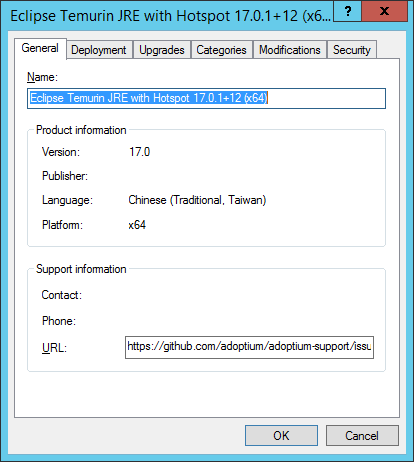The width and height of the screenshot is (414, 462).
Task: Click the Name label
Action: click(x=42, y=77)
